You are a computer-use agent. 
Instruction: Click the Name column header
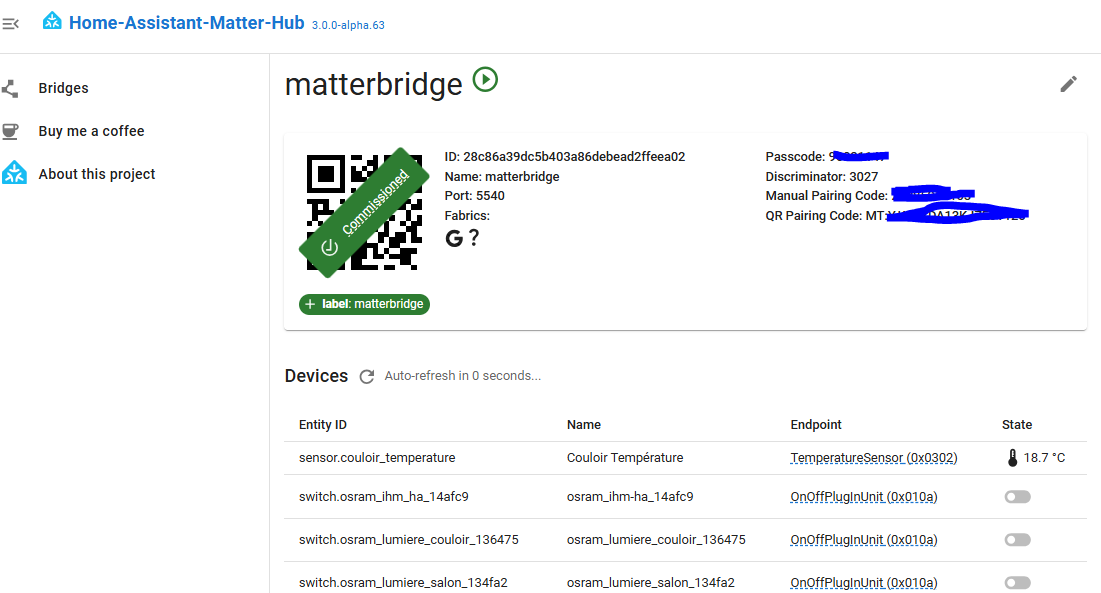(584, 425)
